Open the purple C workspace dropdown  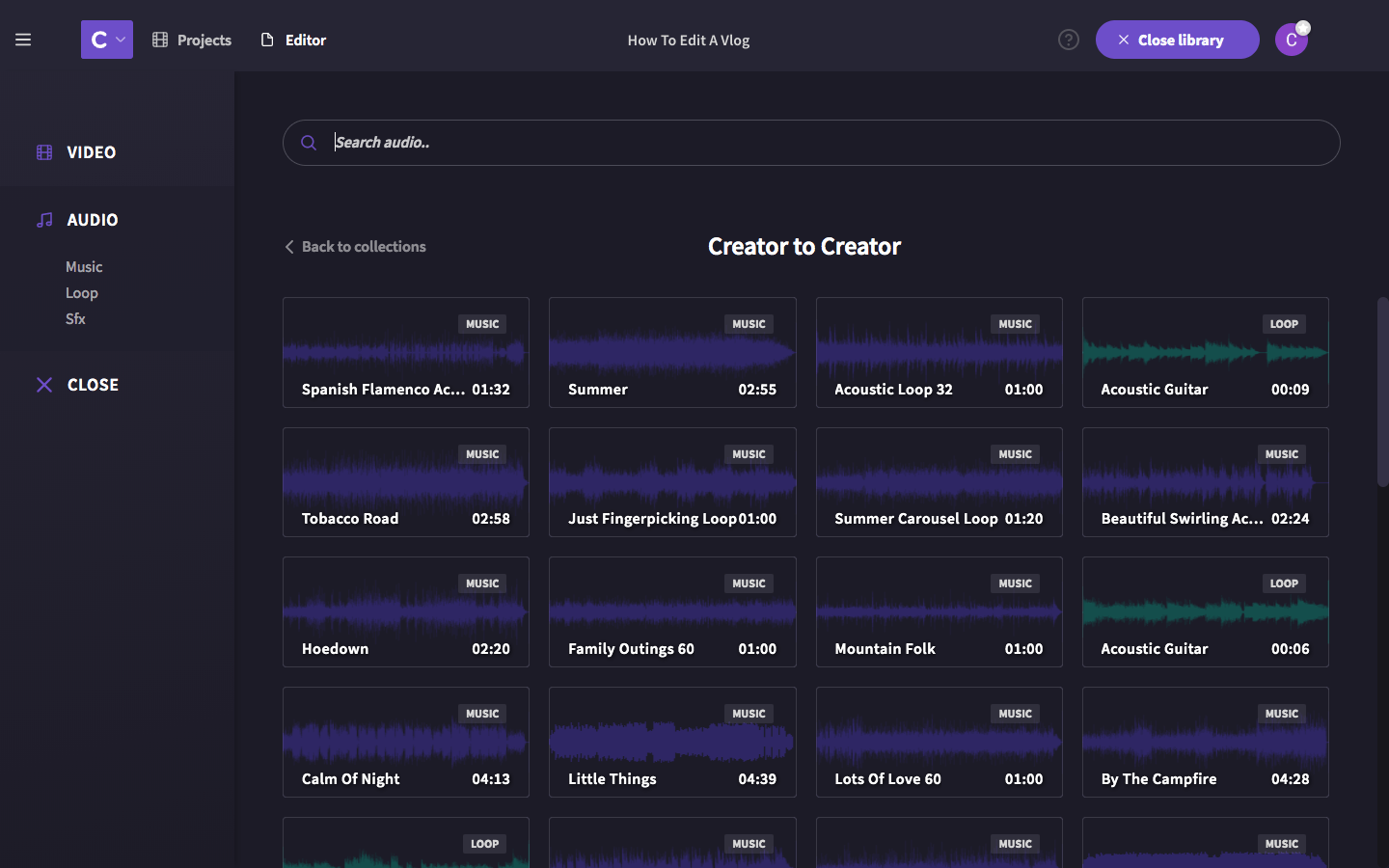[107, 40]
